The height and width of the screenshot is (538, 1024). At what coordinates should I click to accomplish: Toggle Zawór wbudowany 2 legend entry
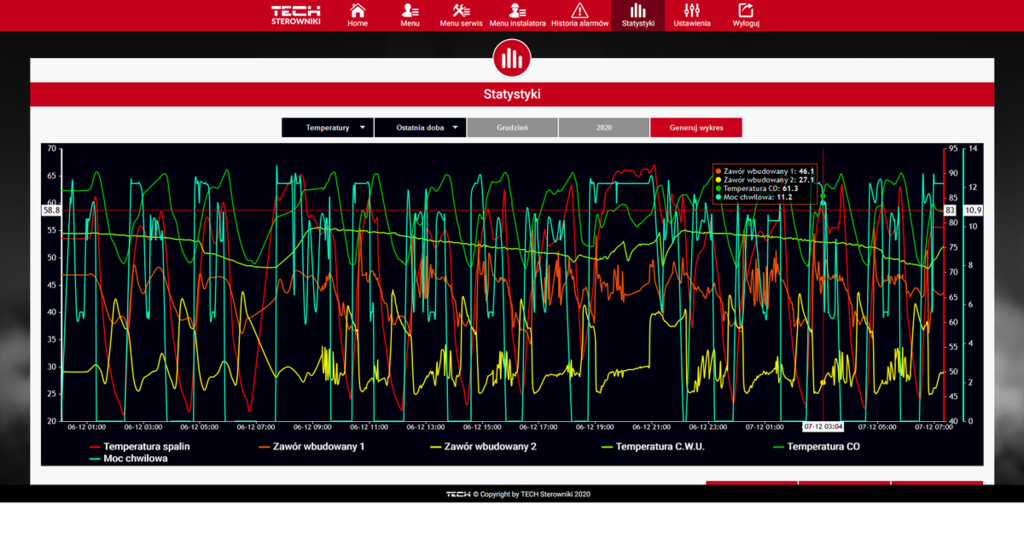coord(490,446)
